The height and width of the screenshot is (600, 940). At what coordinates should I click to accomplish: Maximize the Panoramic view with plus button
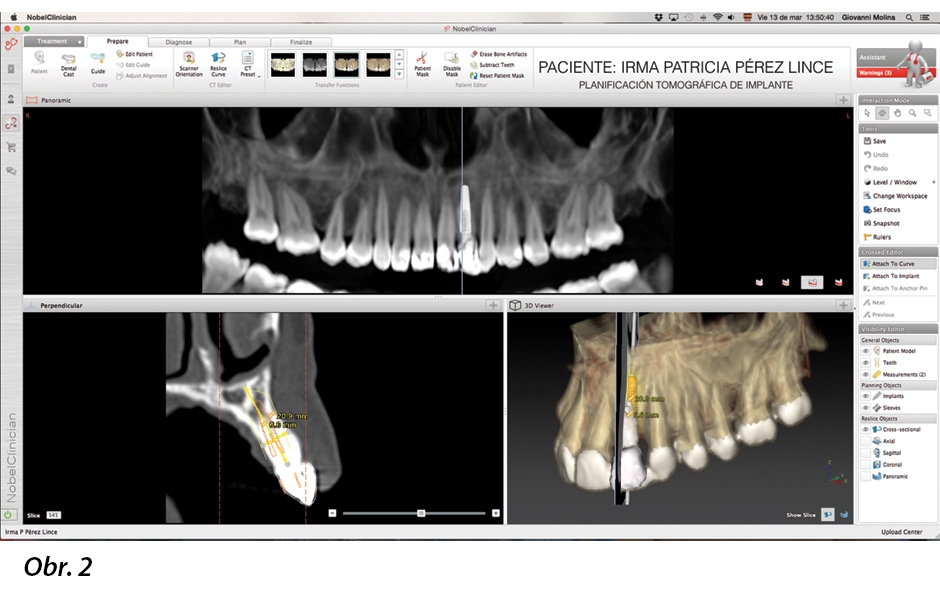point(843,100)
